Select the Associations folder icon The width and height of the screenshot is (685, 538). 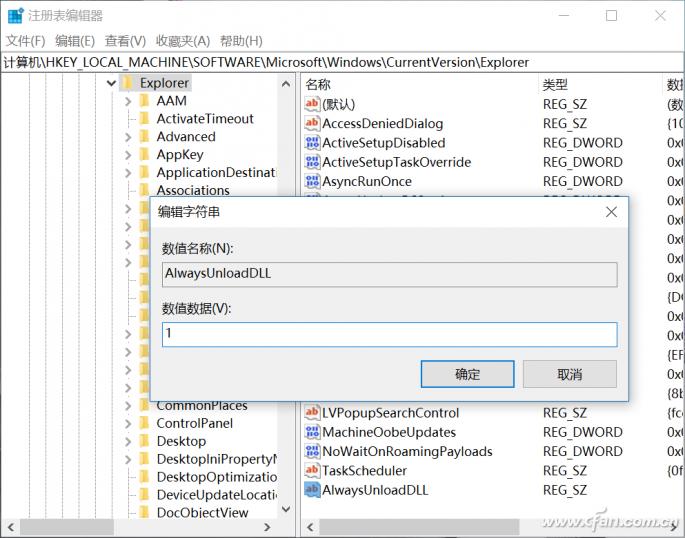[144, 190]
